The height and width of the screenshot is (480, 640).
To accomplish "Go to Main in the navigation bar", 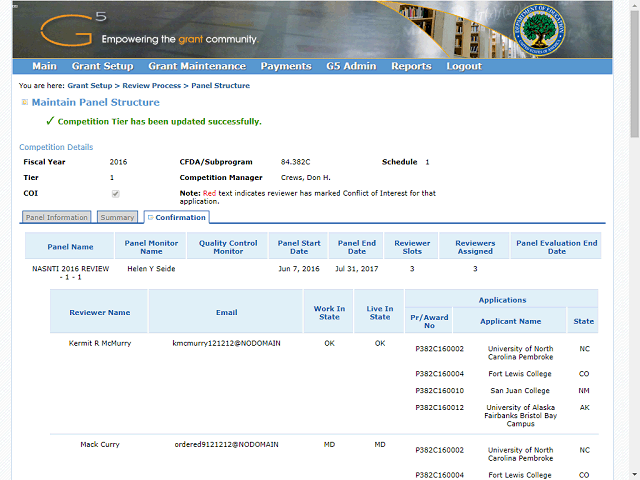I will tap(44, 66).
